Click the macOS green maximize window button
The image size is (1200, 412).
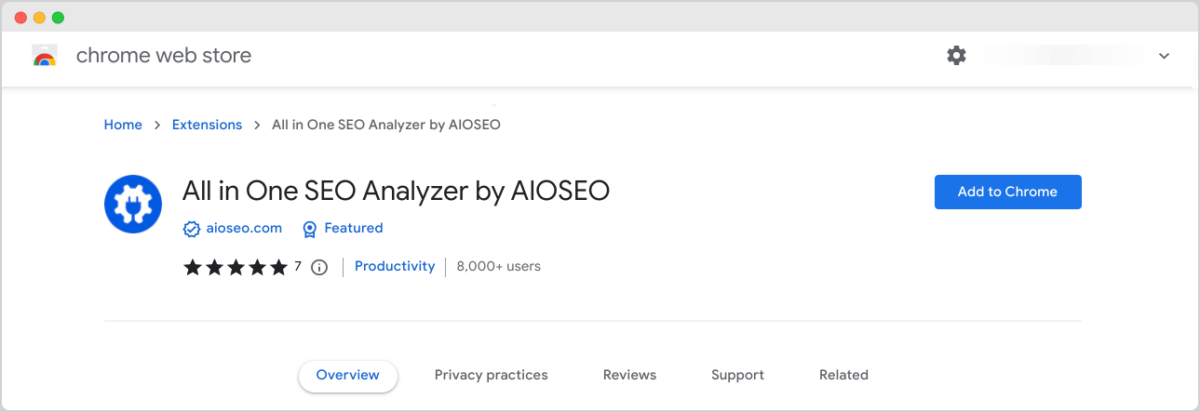(58, 18)
